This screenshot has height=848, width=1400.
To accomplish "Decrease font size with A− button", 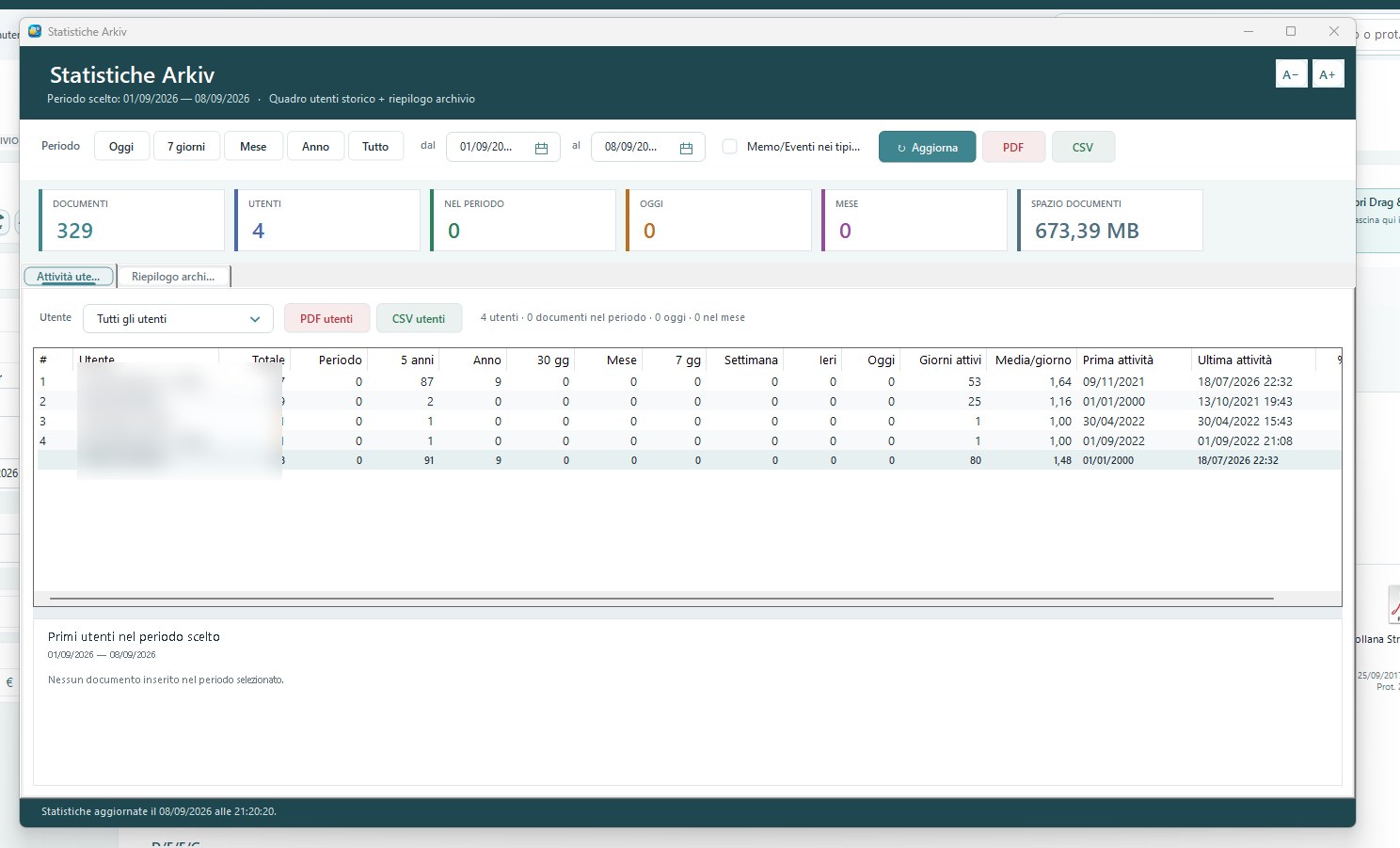I will coord(1291,74).
